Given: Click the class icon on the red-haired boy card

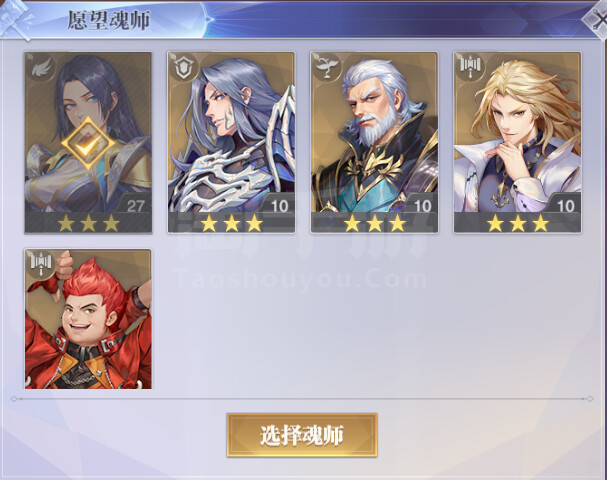Looking at the screenshot, I should coord(41,263).
